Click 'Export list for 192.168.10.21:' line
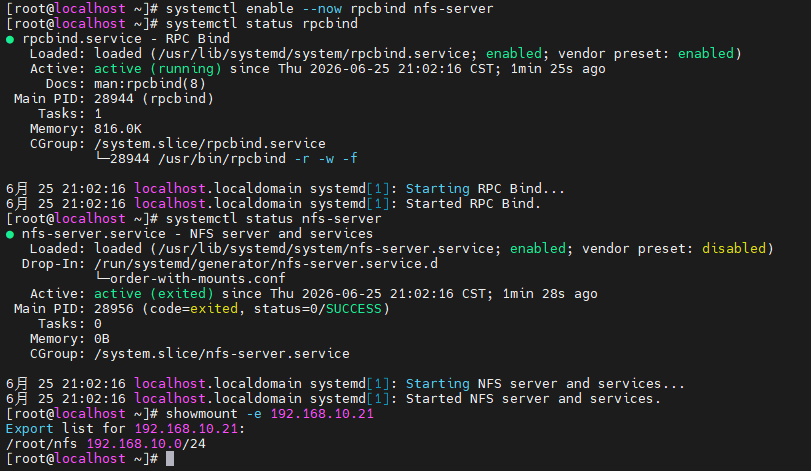 tap(126, 429)
